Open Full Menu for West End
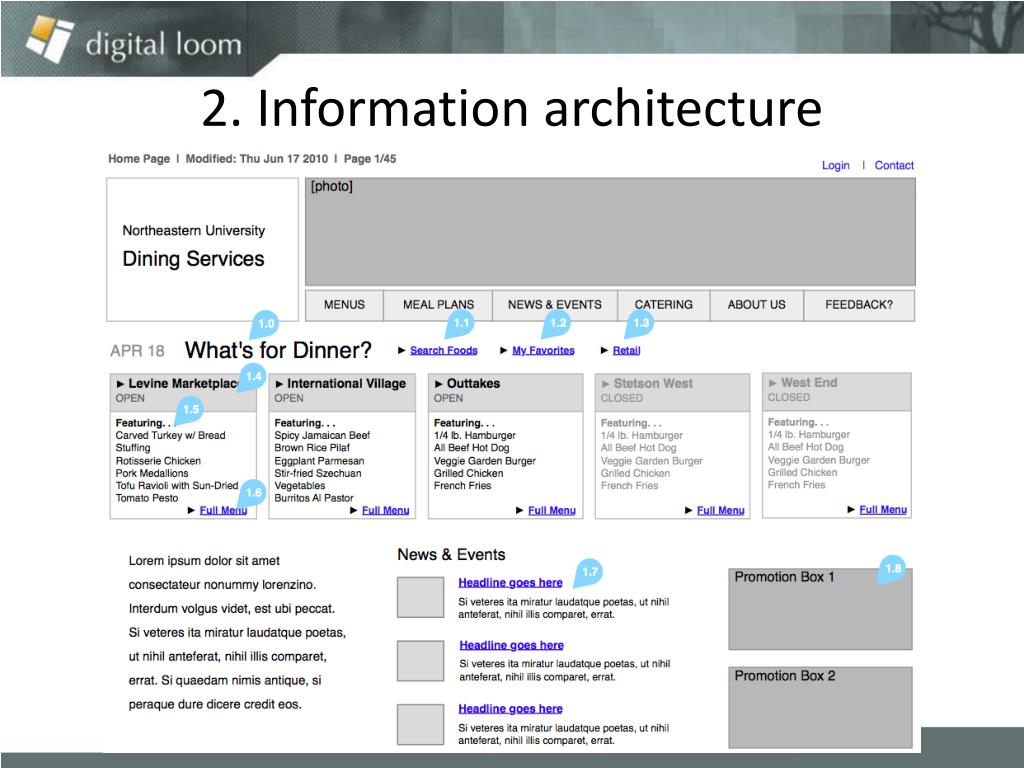Image resolution: width=1024 pixels, height=768 pixels. coord(883,509)
